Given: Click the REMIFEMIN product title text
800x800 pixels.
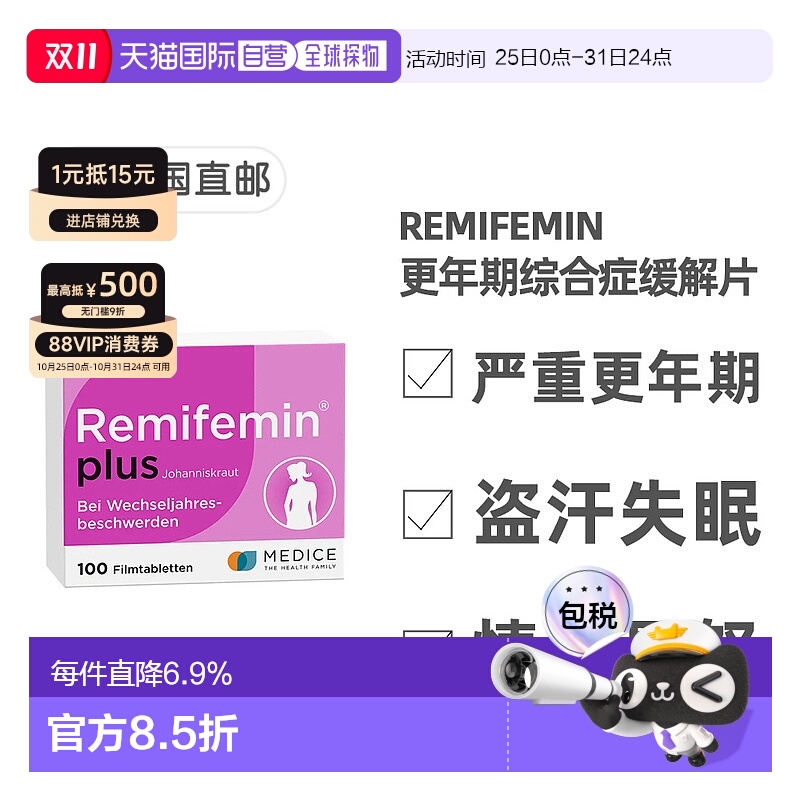Looking at the screenshot, I should [501, 226].
